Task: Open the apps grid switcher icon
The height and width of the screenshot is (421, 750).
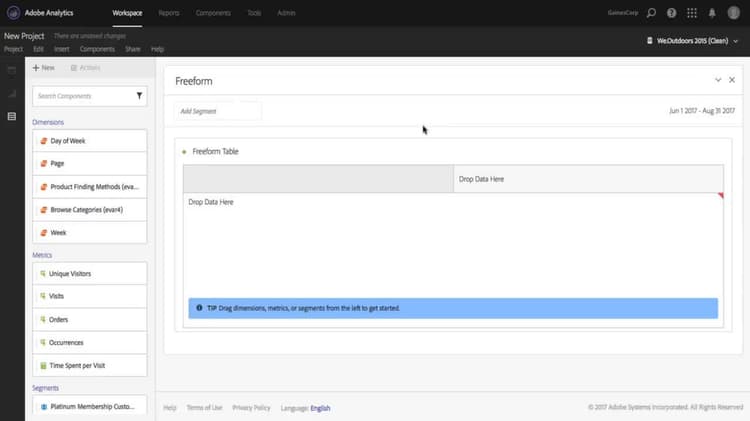Action: coord(692,13)
